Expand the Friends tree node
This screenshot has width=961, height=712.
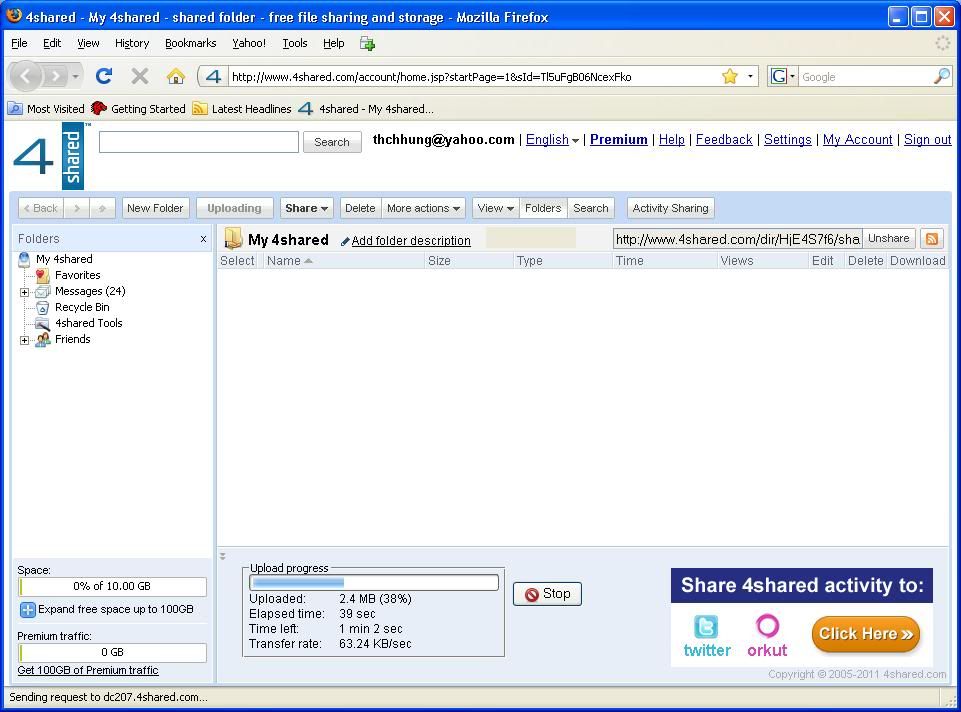pyautogui.click(x=25, y=340)
